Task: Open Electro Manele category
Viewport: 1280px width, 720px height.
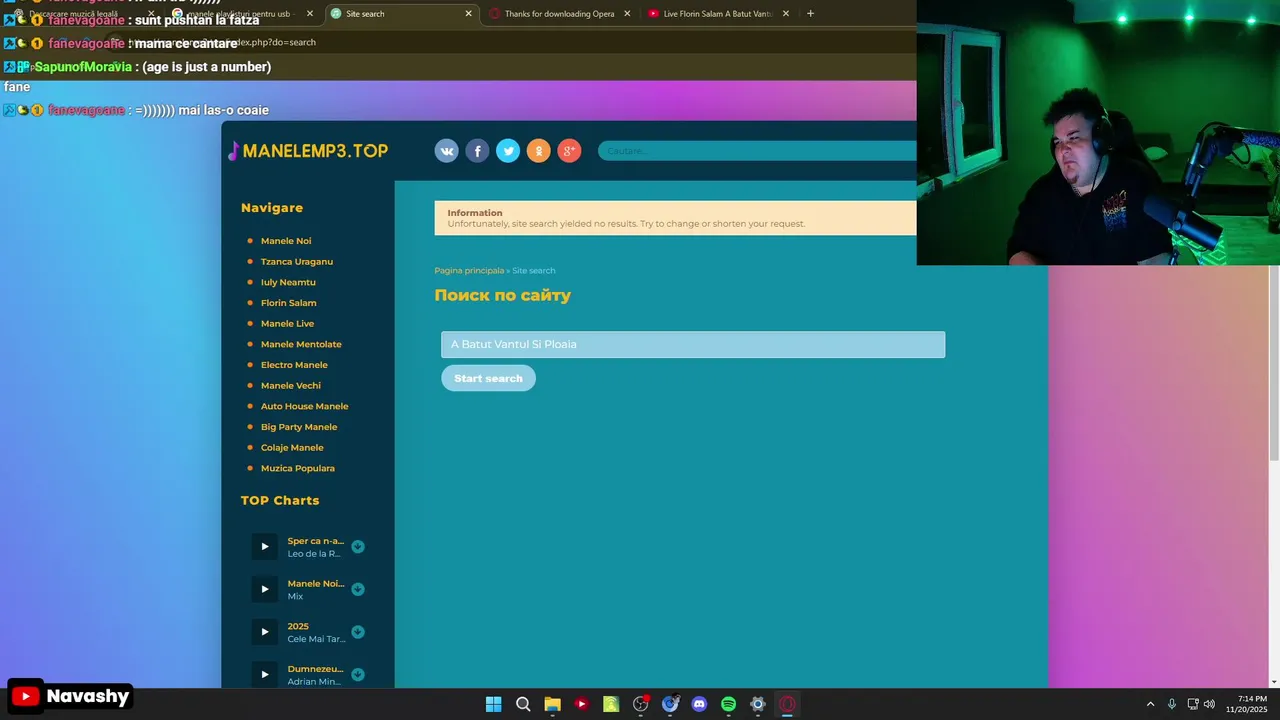Action: (x=294, y=365)
